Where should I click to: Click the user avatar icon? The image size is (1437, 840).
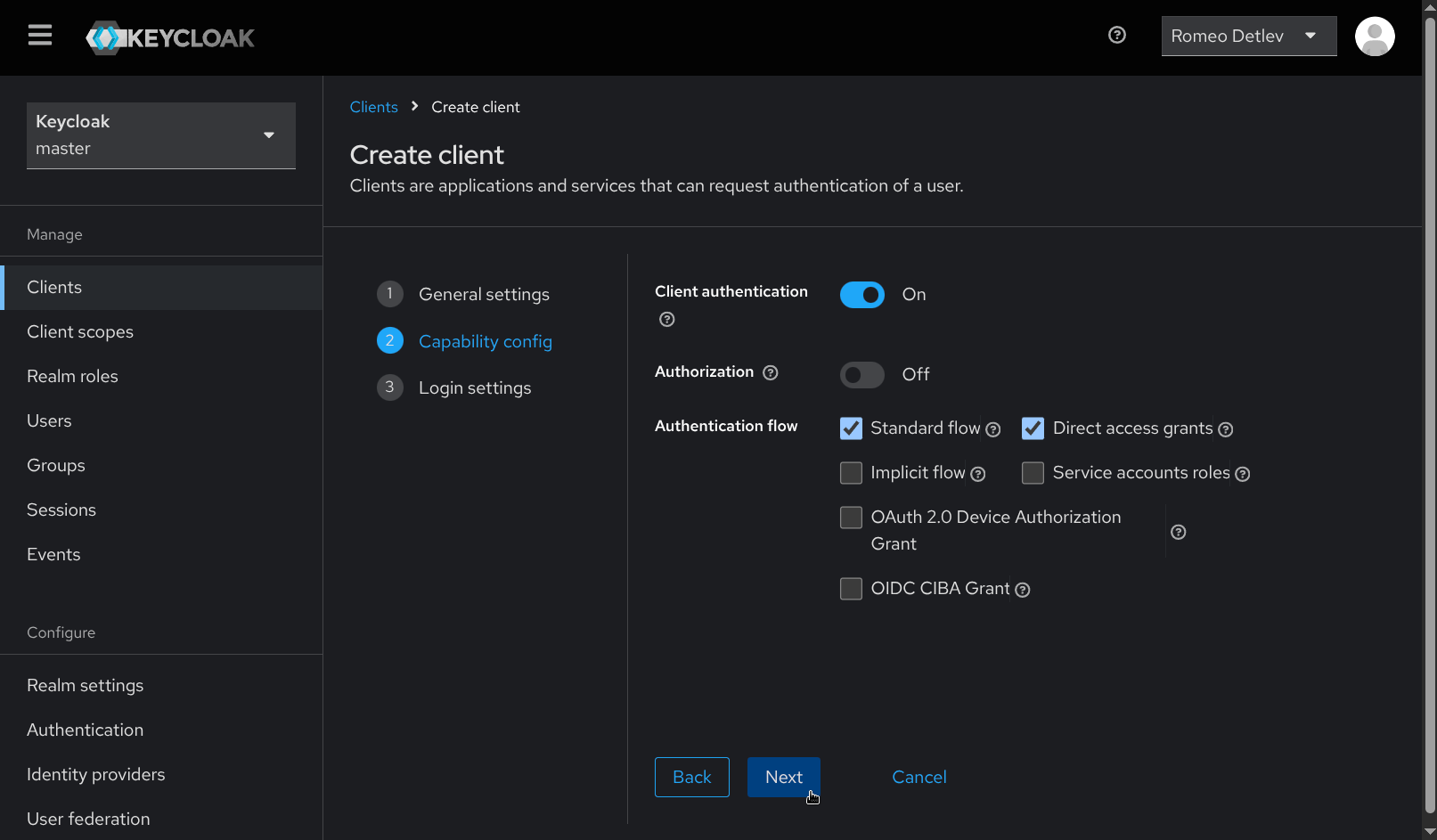tap(1375, 37)
